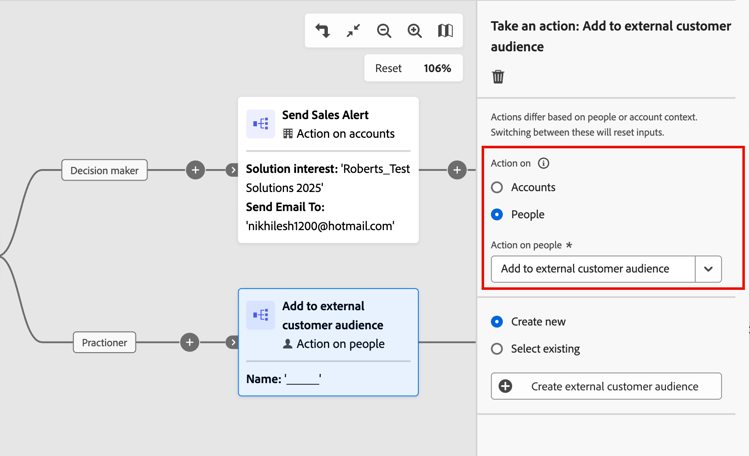Delete the action with the trash icon
The image size is (750, 456).
point(498,77)
